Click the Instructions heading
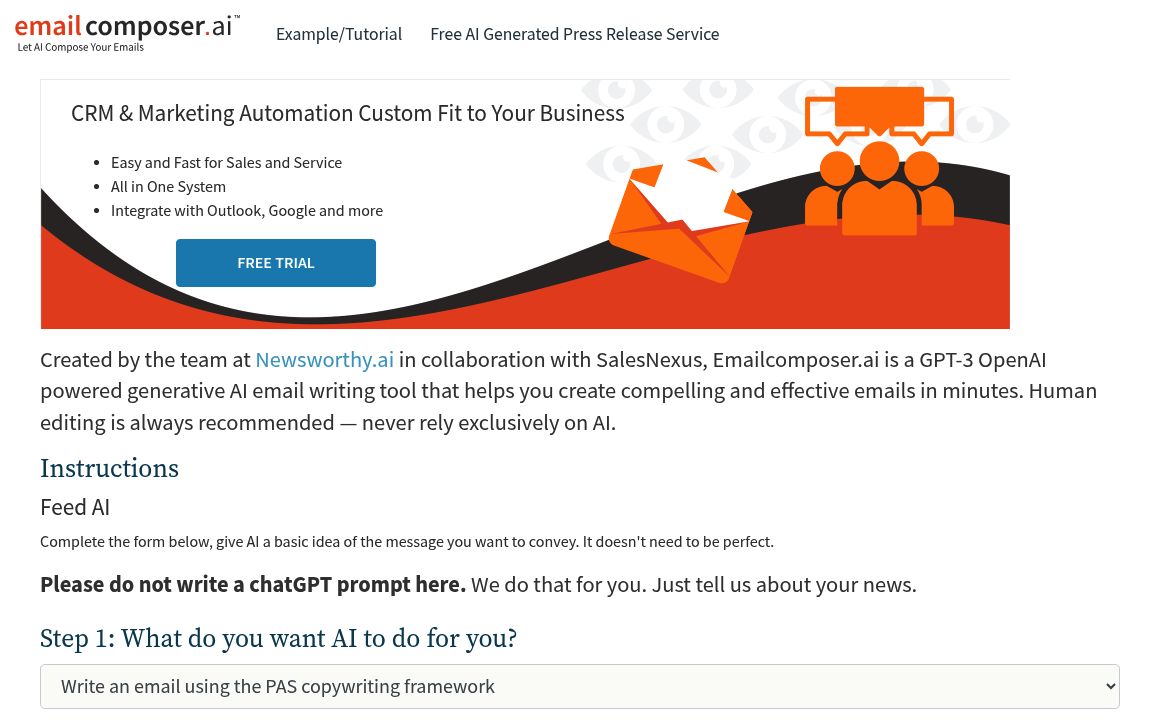Screen dimensions: 1160x720 coord(109,469)
